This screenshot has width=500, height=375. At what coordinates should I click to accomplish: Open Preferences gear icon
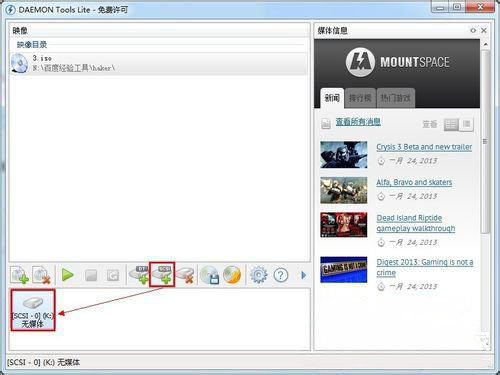[x=258, y=275]
